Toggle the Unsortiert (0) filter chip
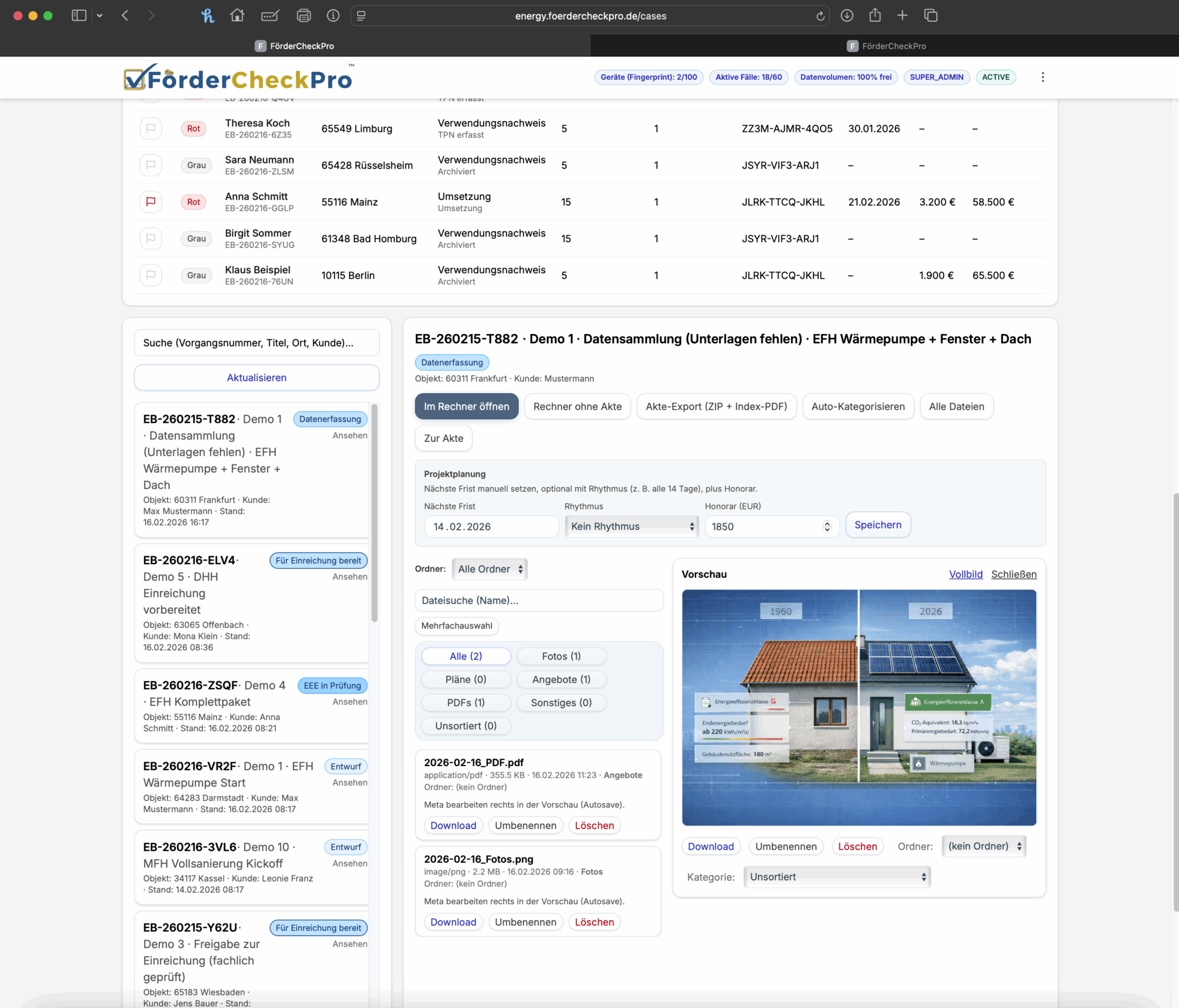 pos(466,725)
